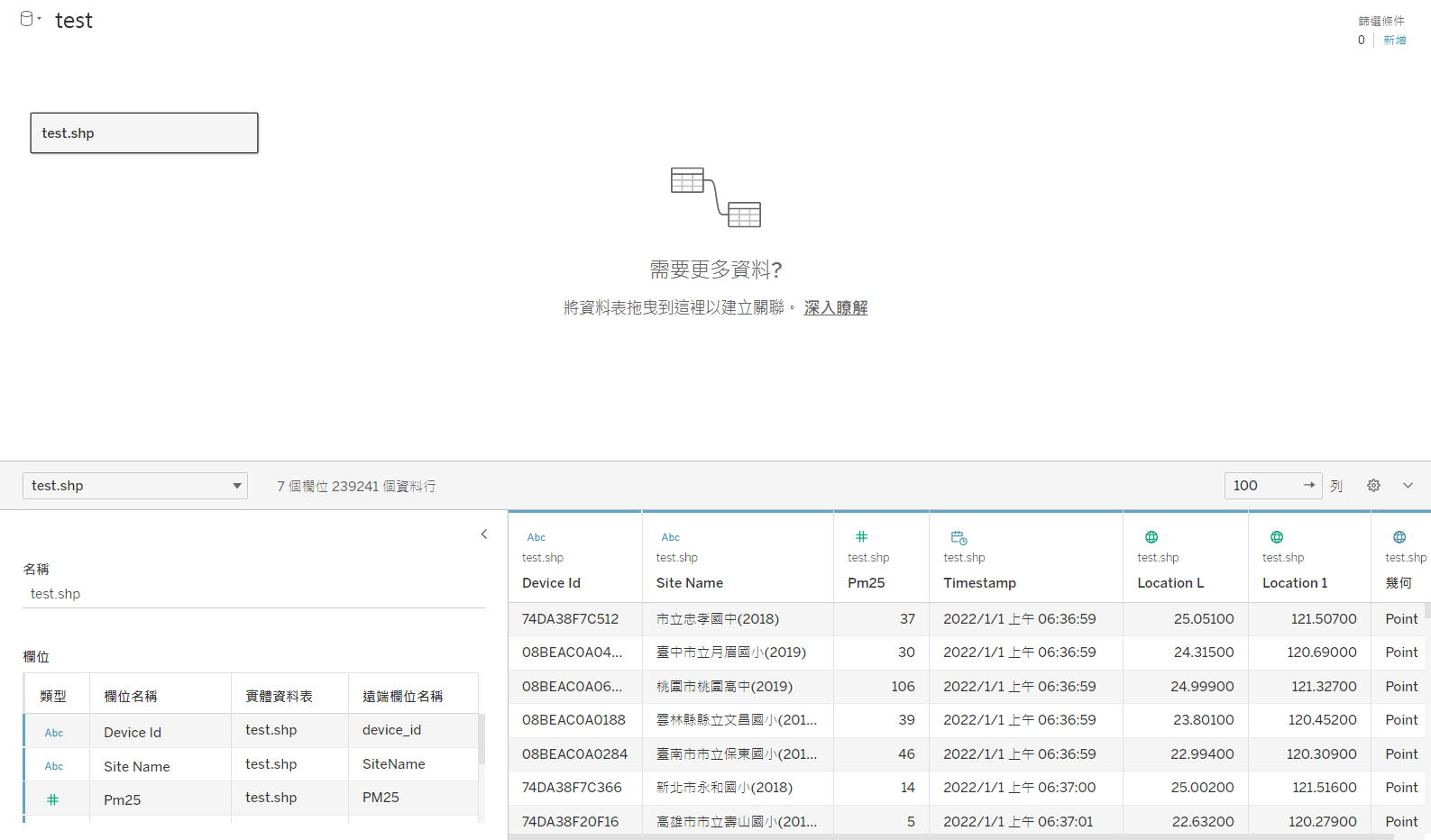Select Device Id field name in fields list

point(133,733)
